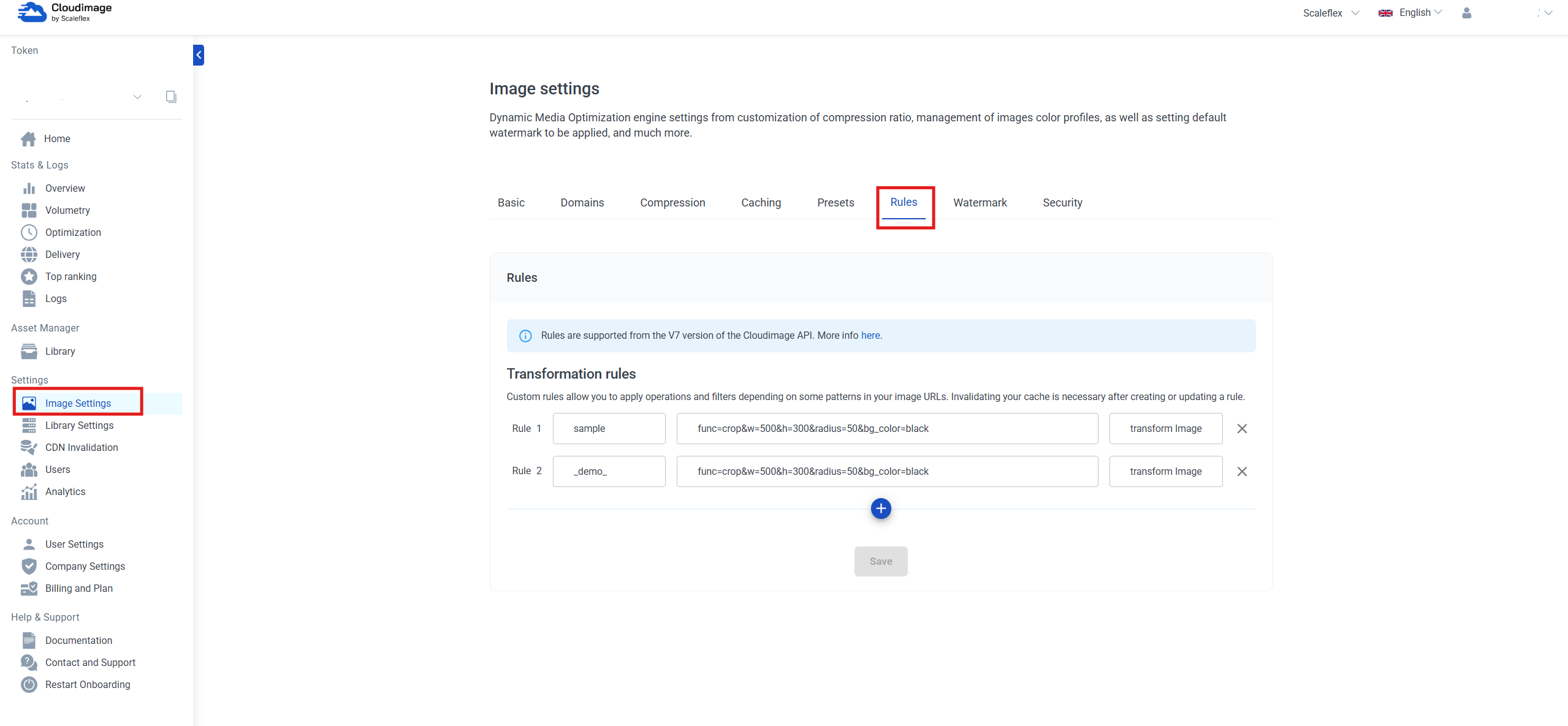Delete Rule 1 with the X
The width and height of the screenshot is (1568, 726).
(1242, 429)
